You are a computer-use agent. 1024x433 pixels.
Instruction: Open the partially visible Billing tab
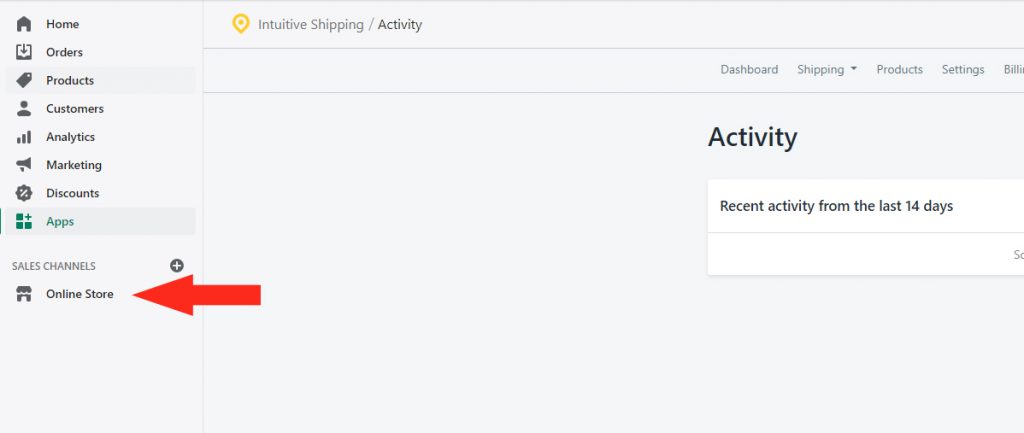tap(1014, 69)
